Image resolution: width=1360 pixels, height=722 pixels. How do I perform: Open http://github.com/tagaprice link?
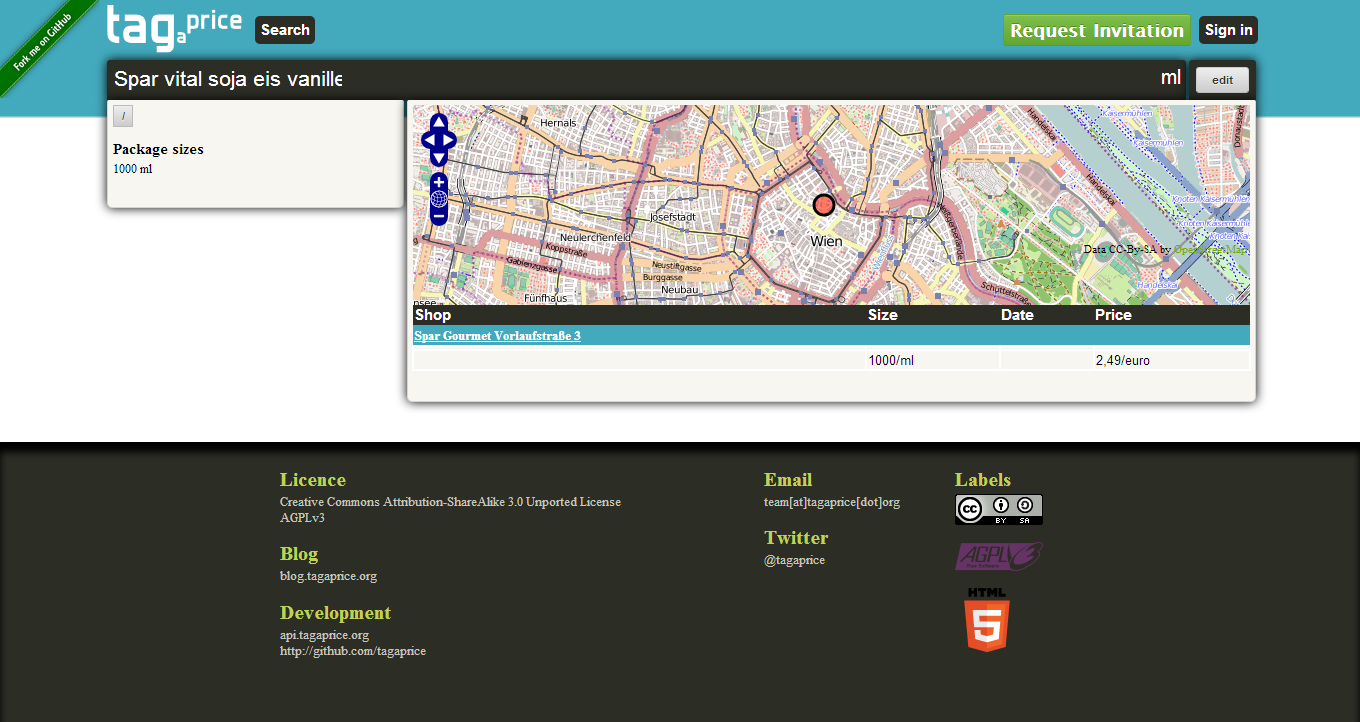pyautogui.click(x=353, y=651)
